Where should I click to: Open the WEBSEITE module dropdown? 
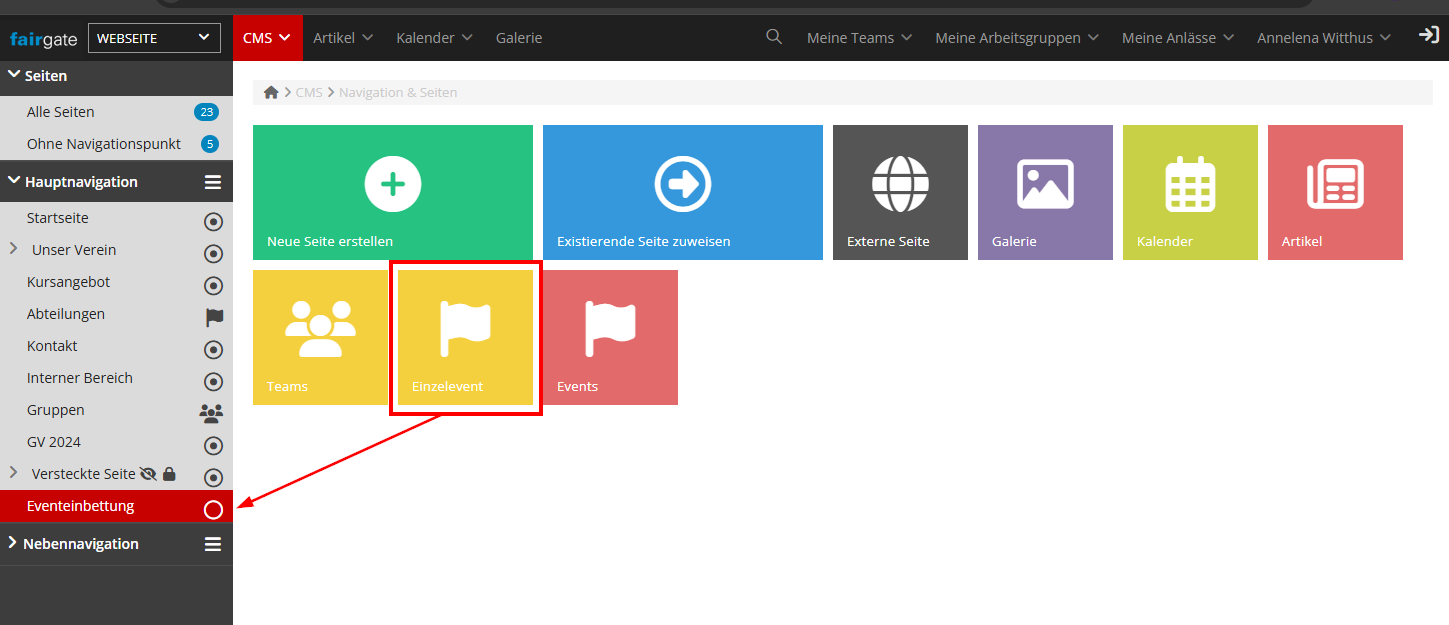click(x=154, y=38)
